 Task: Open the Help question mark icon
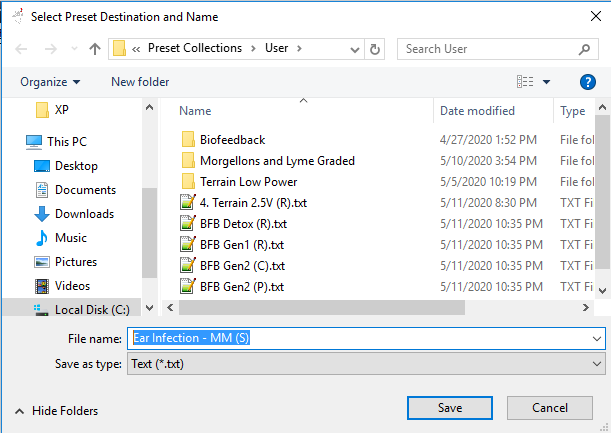(588, 82)
